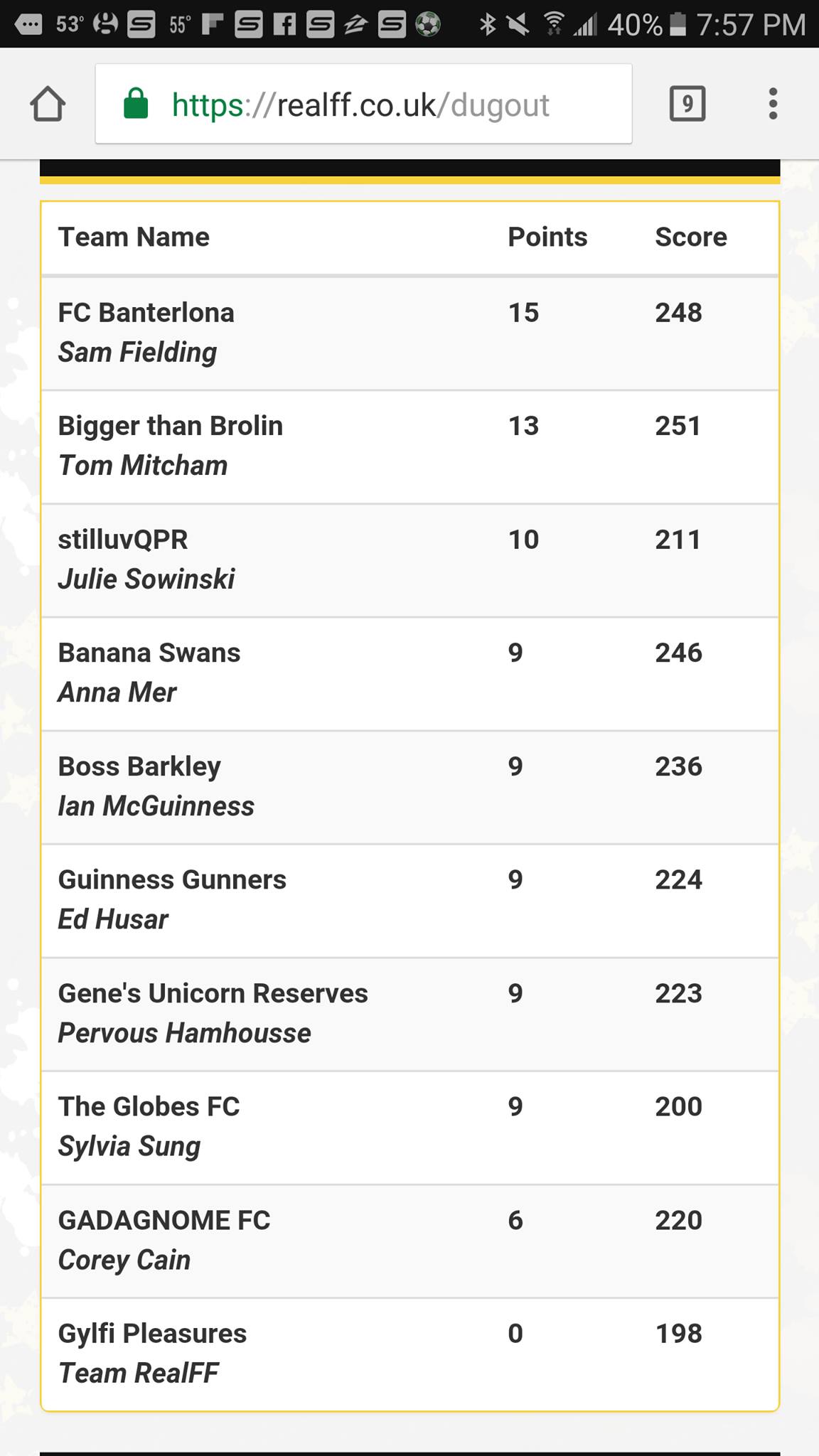Open the three-dot browser menu
The height and width of the screenshot is (1456, 819).
[x=773, y=104]
